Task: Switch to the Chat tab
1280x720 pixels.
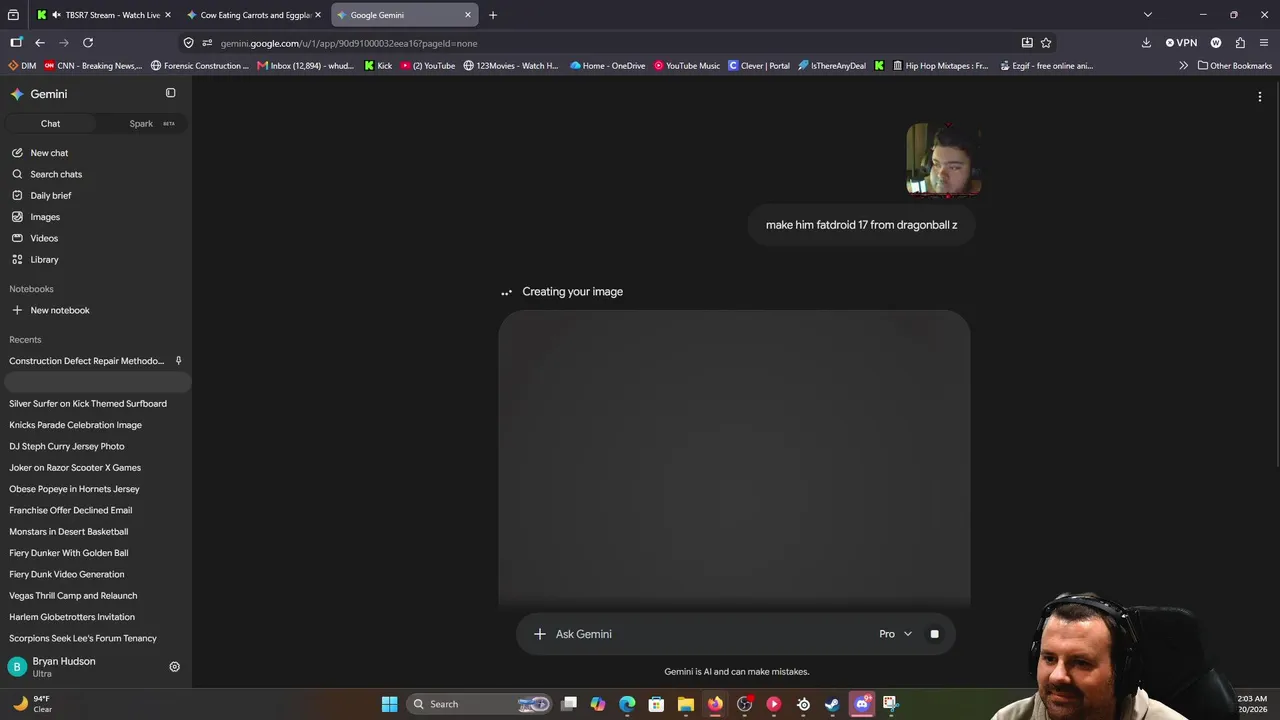Action: pyautogui.click(x=50, y=124)
